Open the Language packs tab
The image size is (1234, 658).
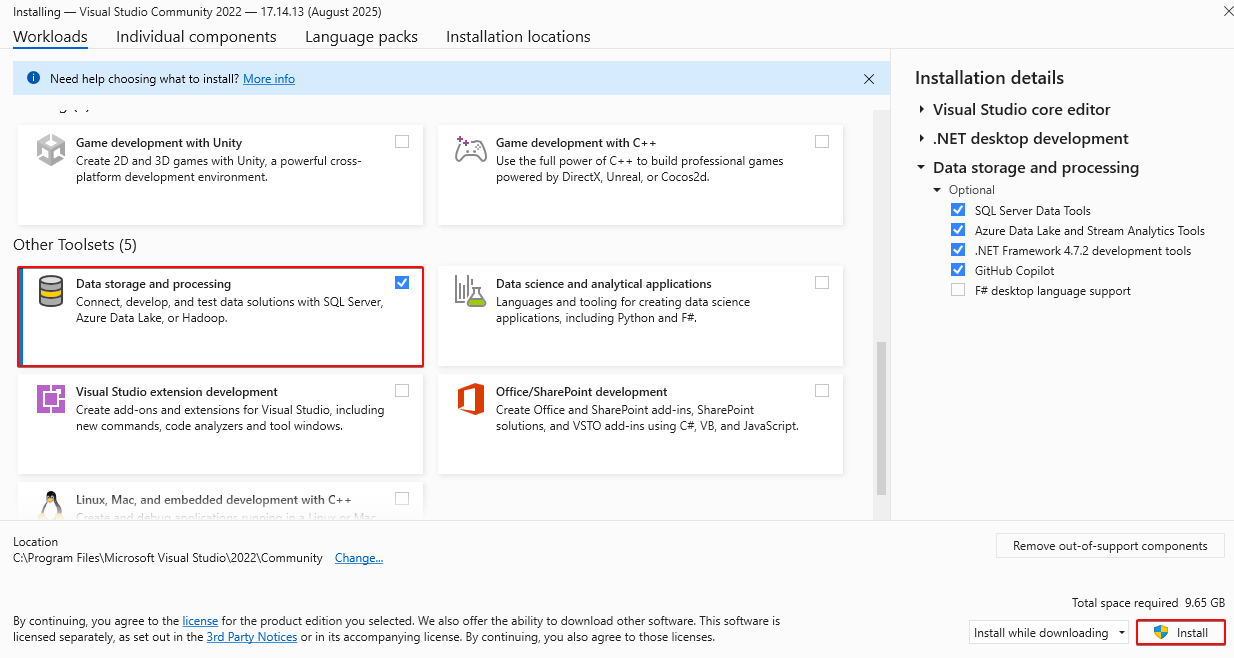tap(361, 37)
